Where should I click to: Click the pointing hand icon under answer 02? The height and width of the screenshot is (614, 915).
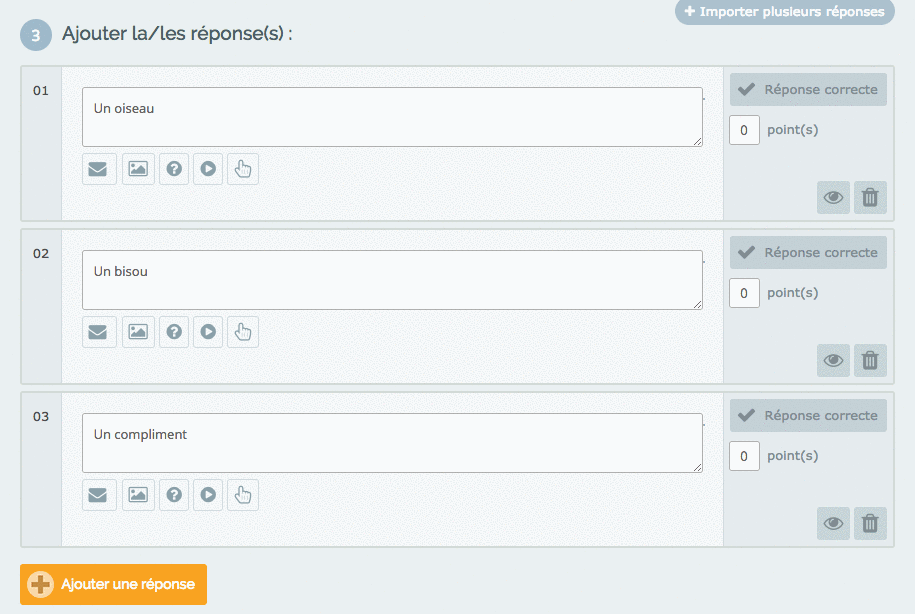(x=243, y=332)
